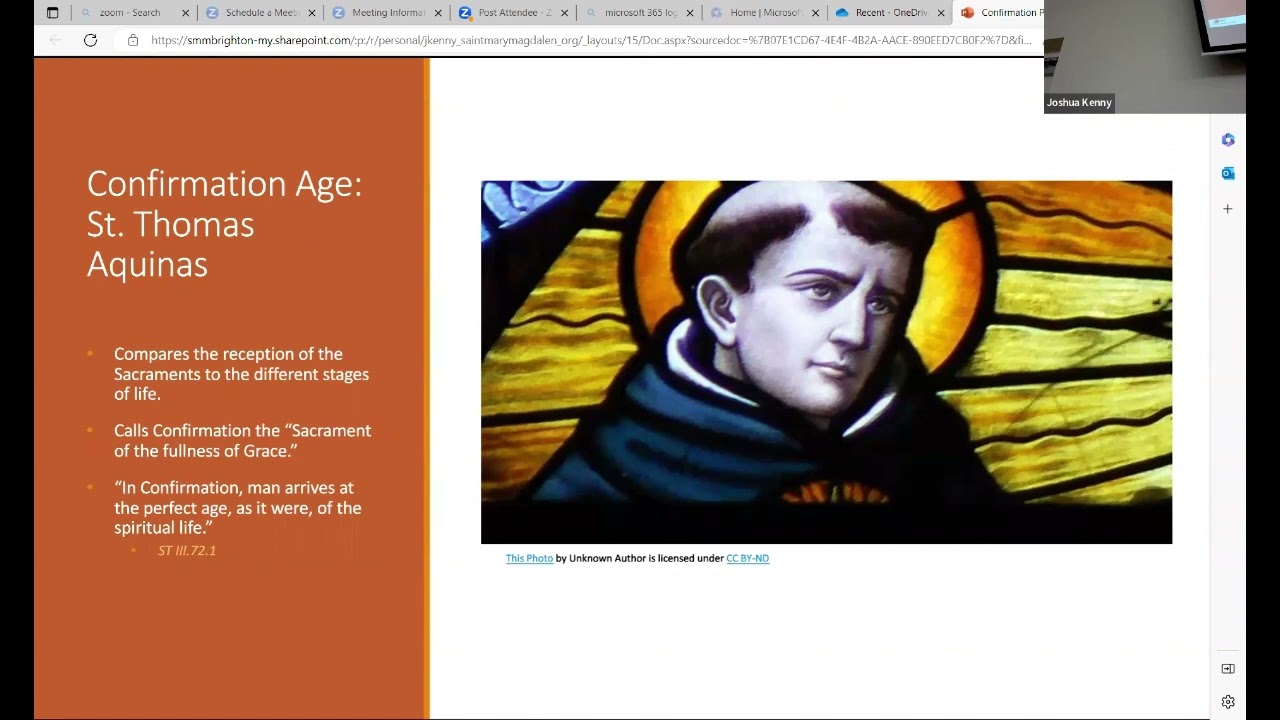Close the "Post Attendee" tab
The width and height of the screenshot is (1280, 720).
click(x=564, y=13)
